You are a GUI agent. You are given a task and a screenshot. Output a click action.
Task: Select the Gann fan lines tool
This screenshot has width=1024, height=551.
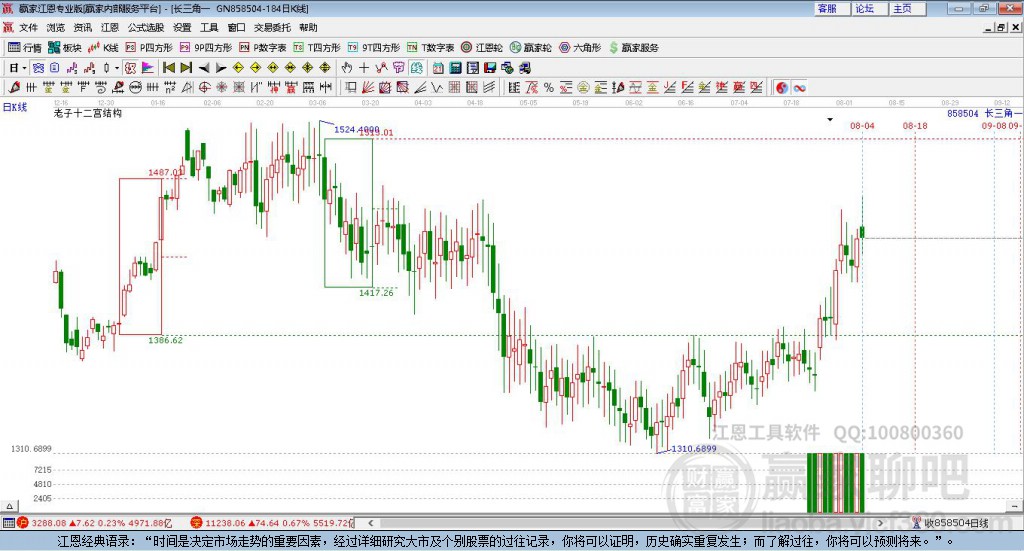[x=368, y=87]
